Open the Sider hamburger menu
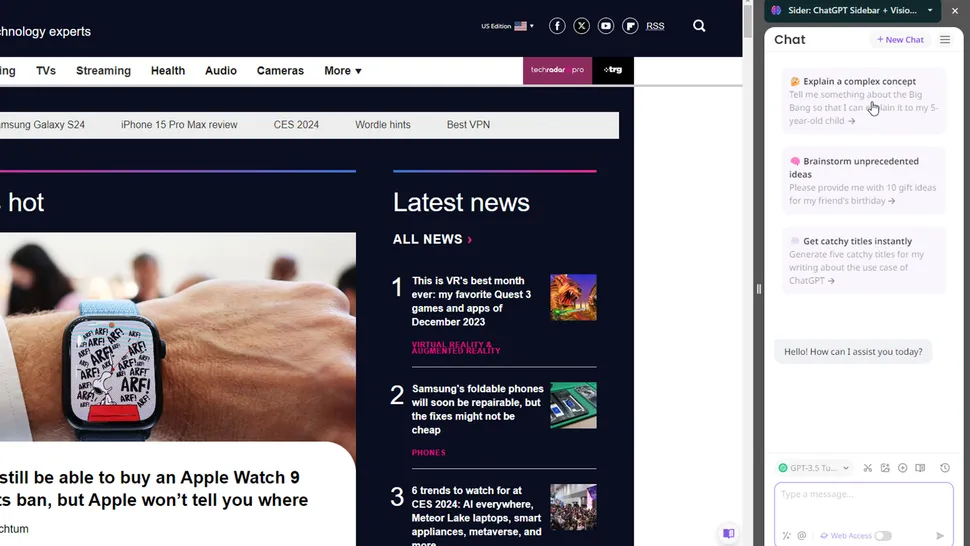 945,40
